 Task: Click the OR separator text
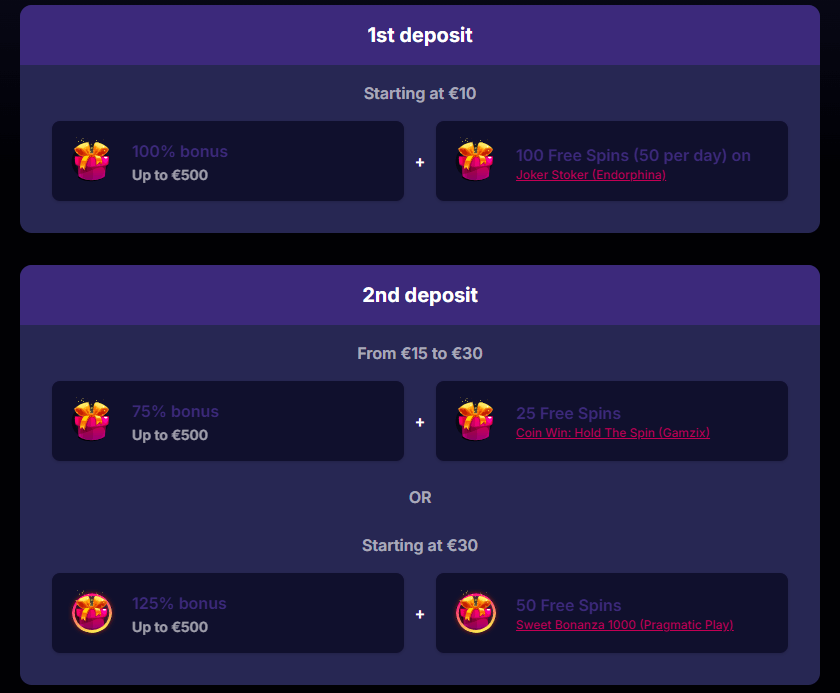(x=420, y=497)
